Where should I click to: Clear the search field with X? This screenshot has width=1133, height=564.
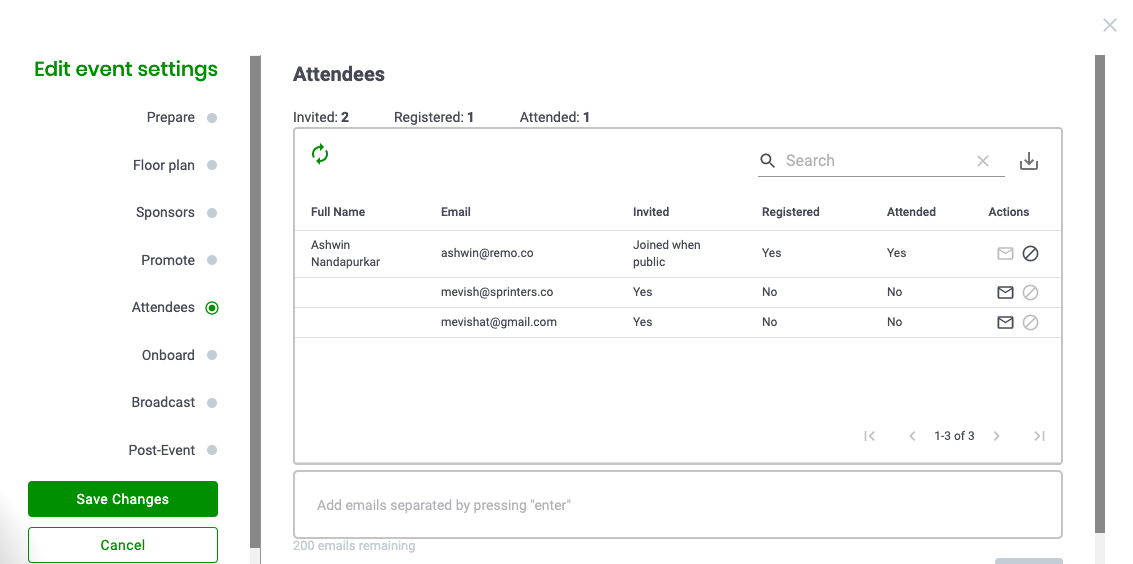[x=983, y=161]
